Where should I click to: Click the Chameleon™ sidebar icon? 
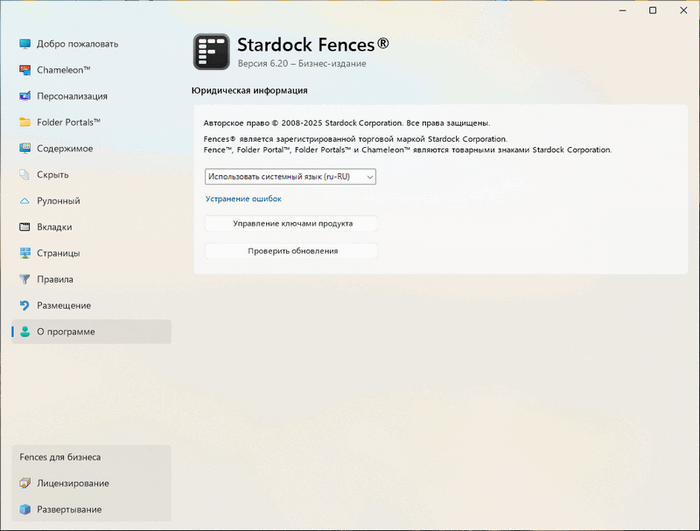tap(26, 70)
